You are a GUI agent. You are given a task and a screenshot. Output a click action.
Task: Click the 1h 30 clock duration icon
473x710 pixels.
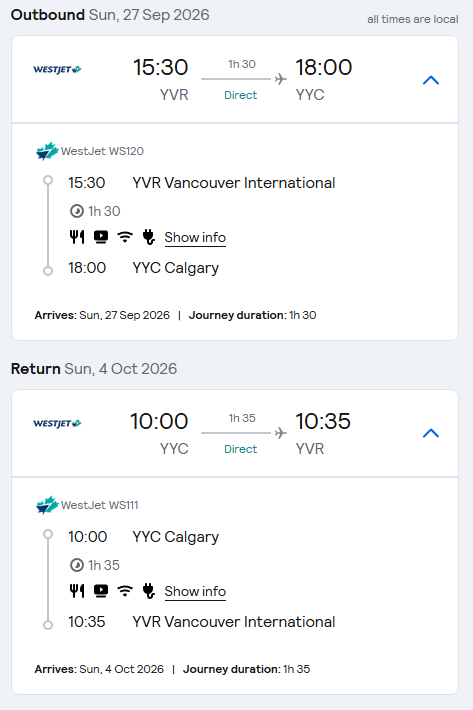point(76,211)
